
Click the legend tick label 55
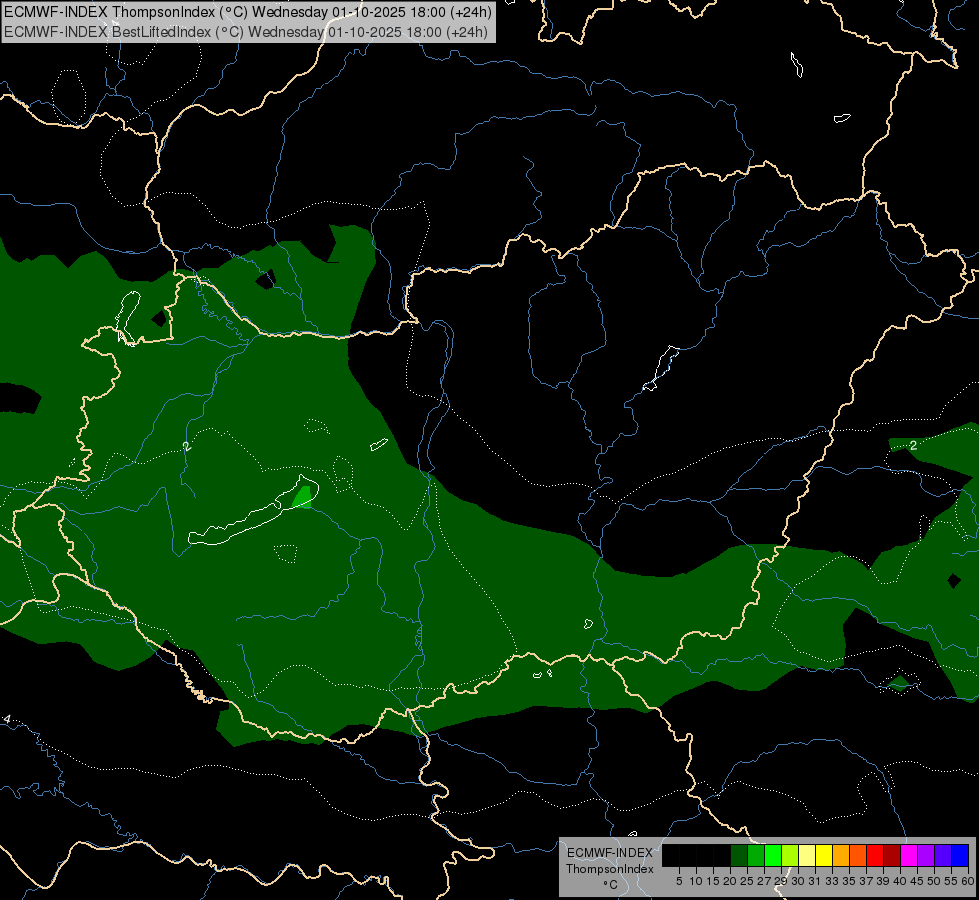[x=951, y=881]
